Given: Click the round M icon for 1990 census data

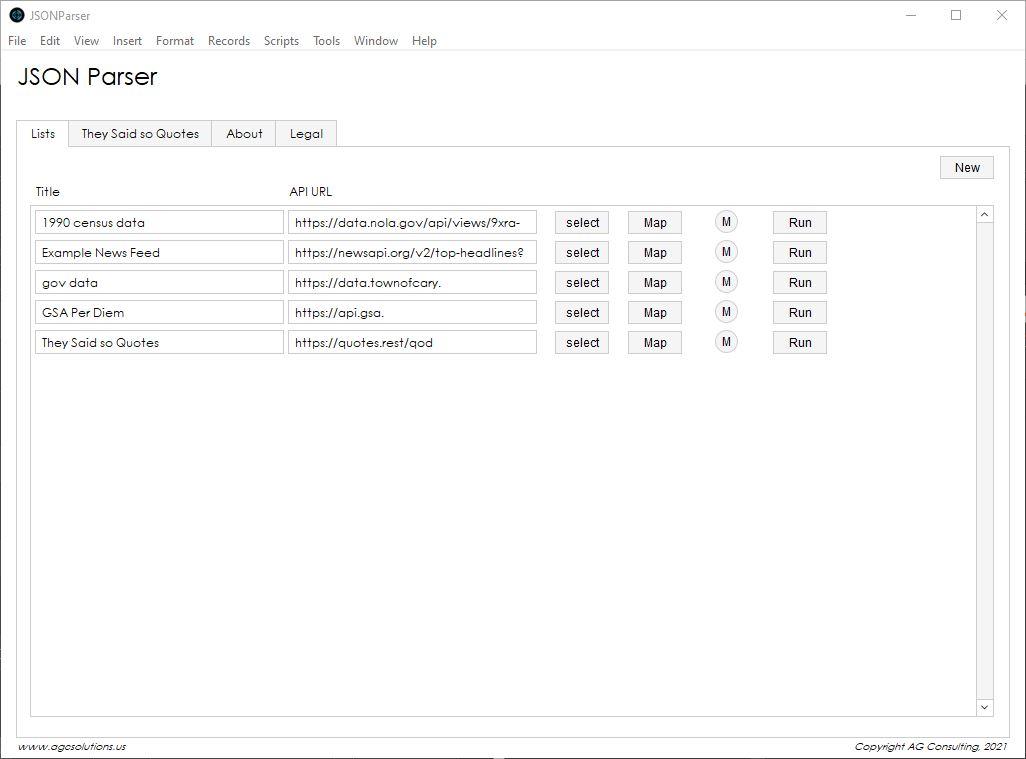Looking at the screenshot, I should pyautogui.click(x=726, y=222).
